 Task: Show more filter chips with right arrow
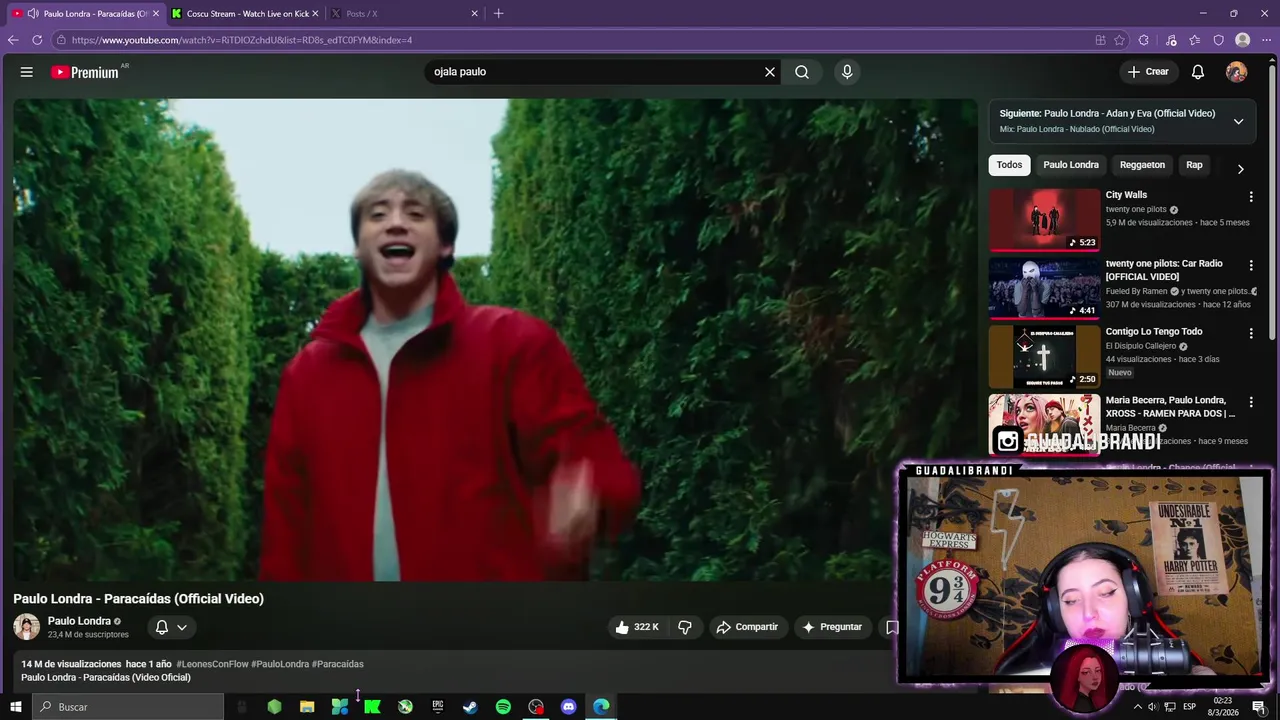(x=1240, y=169)
